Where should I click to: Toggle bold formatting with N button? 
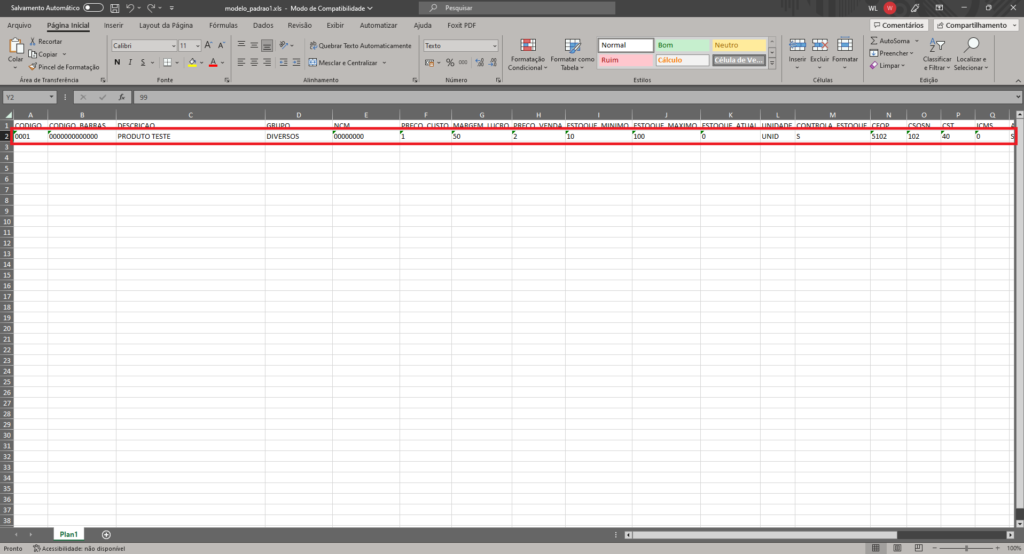pyautogui.click(x=117, y=62)
